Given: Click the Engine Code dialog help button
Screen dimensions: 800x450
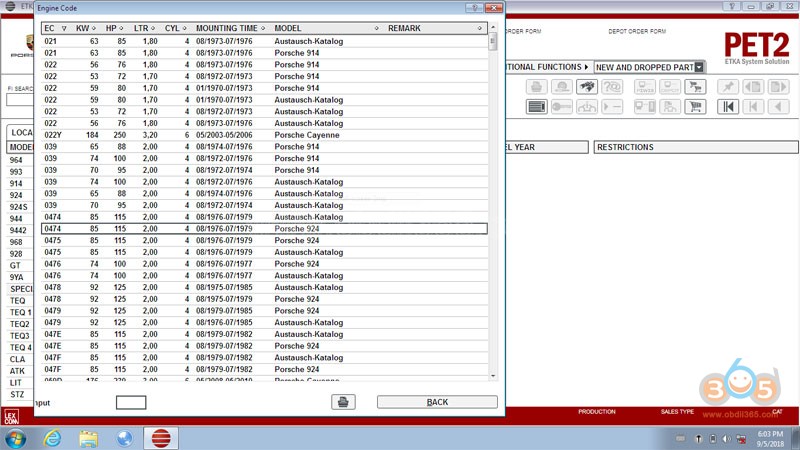Looking at the screenshot, I should point(474,8).
